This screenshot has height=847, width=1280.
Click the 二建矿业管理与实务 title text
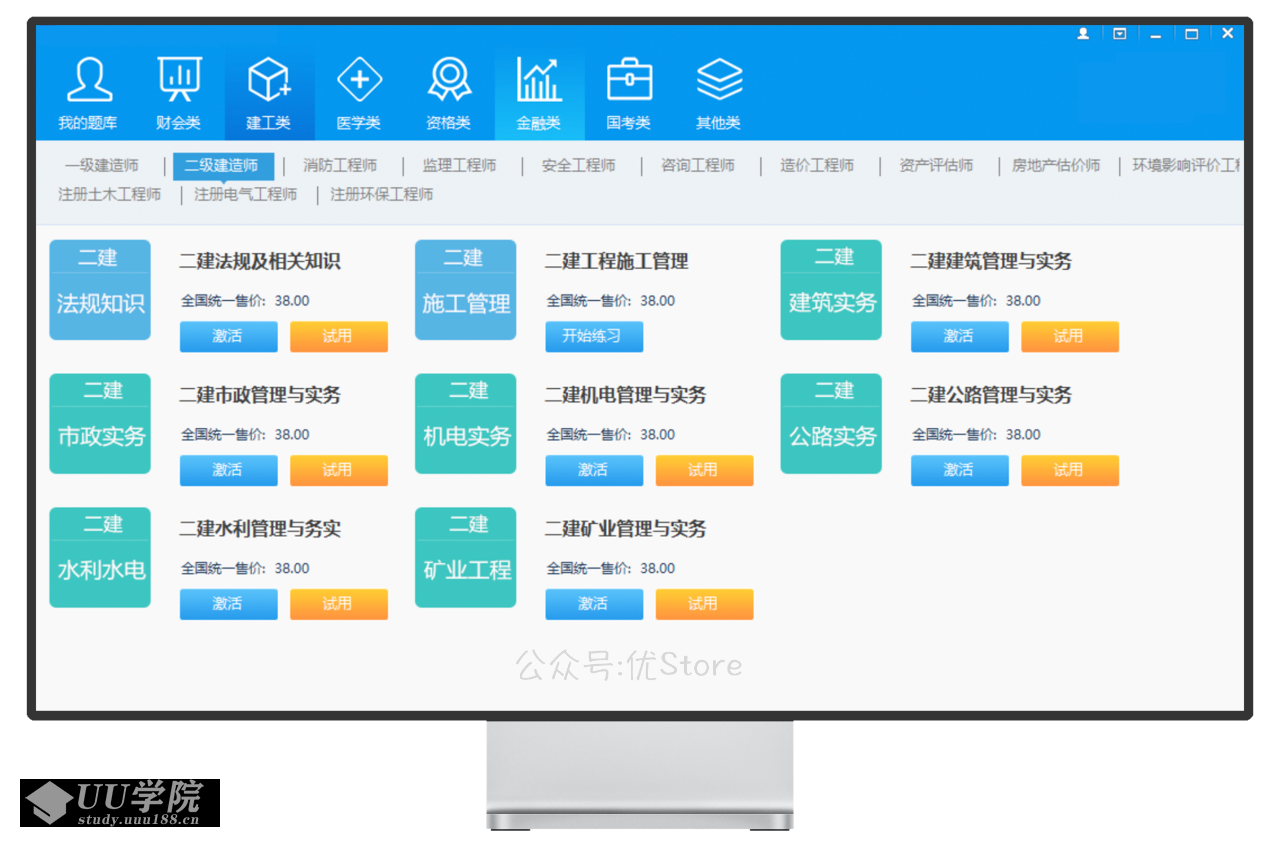(626, 530)
